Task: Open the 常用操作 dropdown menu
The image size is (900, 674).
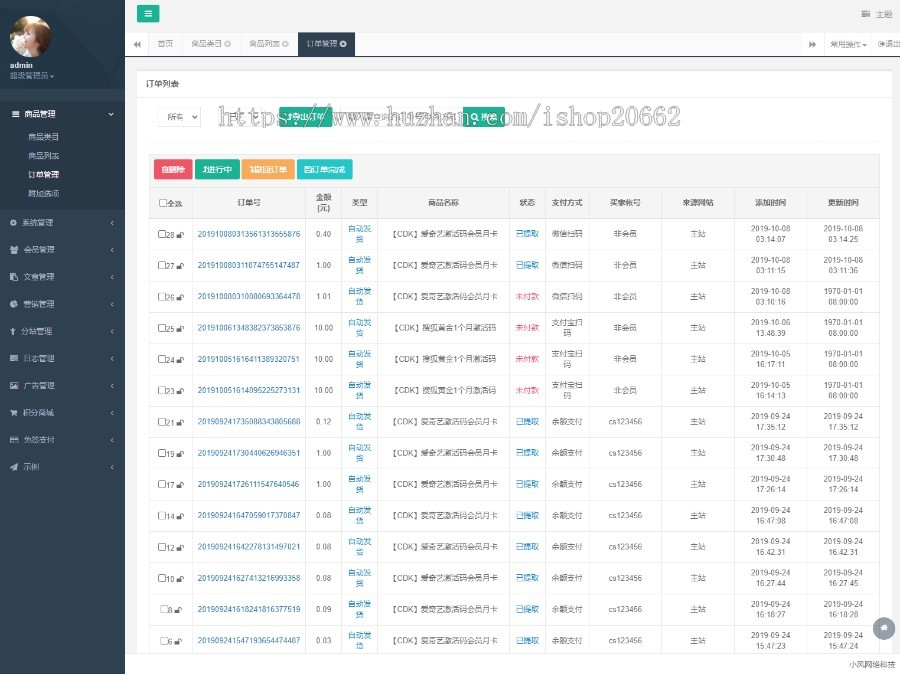Action: [848, 44]
